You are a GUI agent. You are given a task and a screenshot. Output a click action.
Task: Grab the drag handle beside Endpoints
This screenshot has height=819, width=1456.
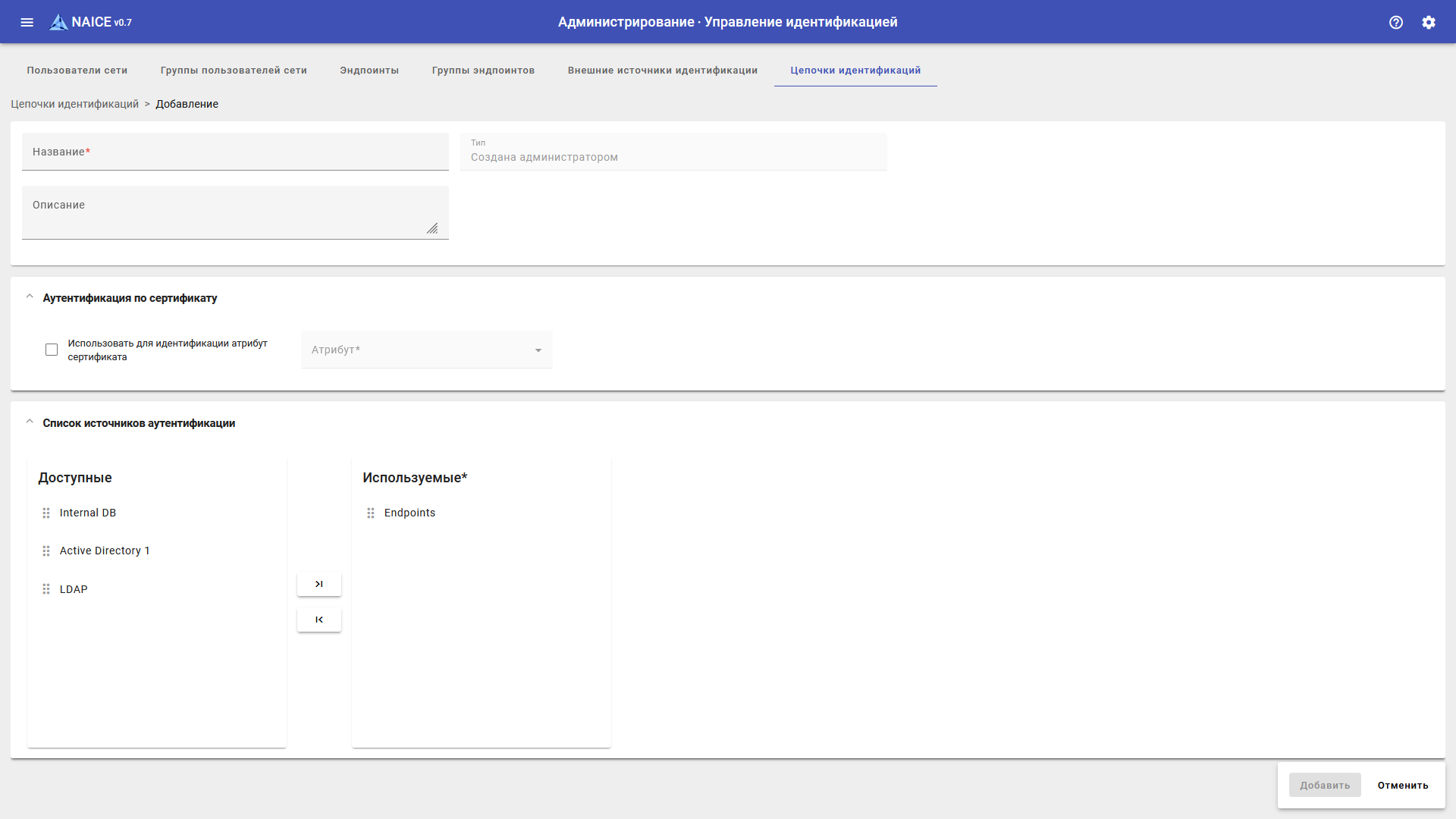tap(371, 513)
